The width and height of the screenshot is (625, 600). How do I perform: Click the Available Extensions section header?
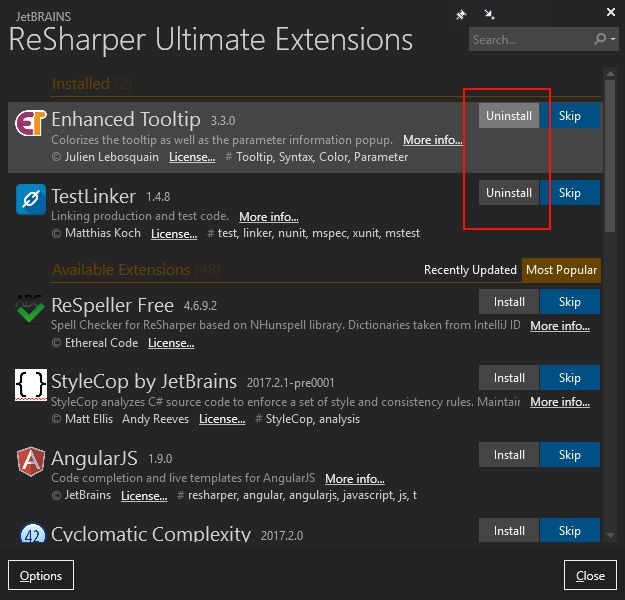tap(136, 270)
